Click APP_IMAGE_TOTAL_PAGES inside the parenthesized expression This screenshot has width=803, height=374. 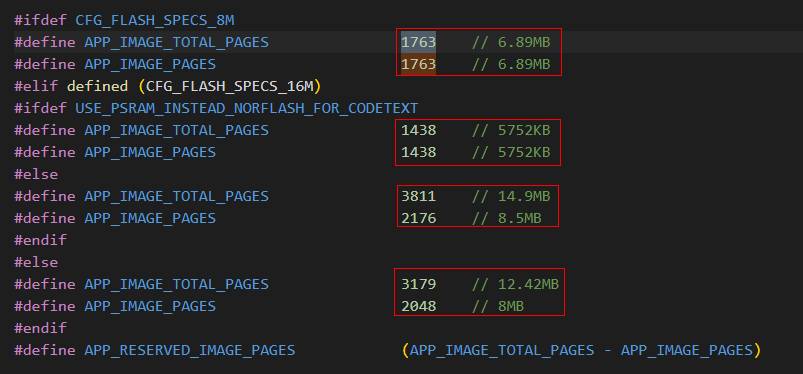coord(502,350)
